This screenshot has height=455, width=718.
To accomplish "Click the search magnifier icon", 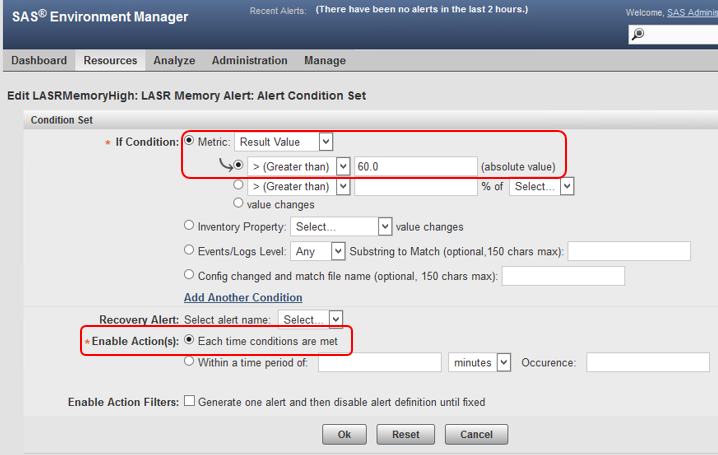I will coord(638,34).
